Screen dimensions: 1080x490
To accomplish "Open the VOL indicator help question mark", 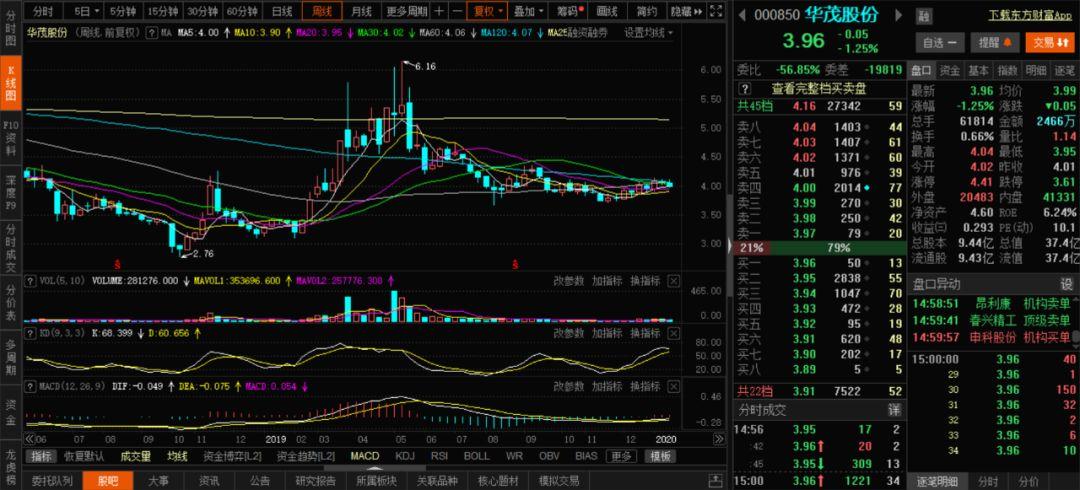I will (x=30, y=280).
